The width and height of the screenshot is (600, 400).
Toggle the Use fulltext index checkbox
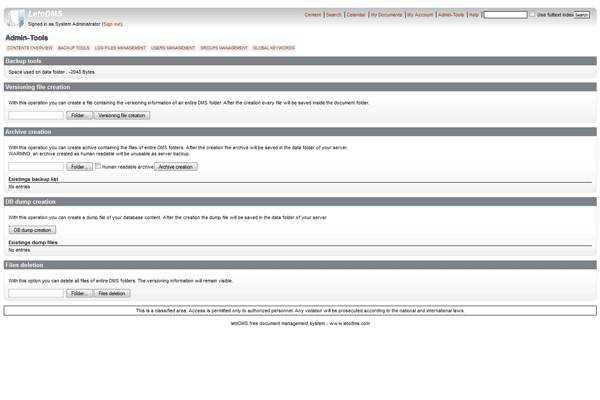click(533, 15)
